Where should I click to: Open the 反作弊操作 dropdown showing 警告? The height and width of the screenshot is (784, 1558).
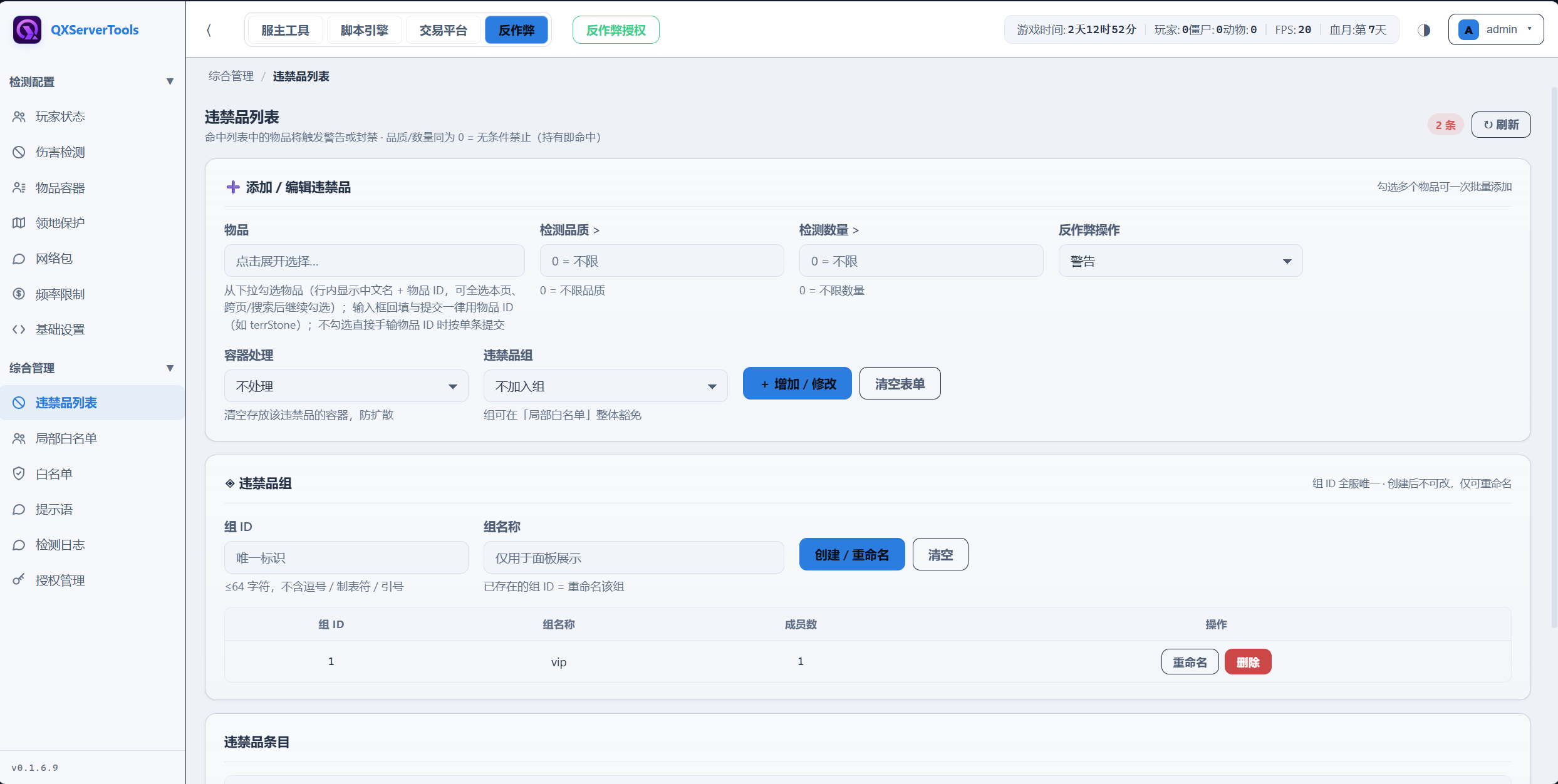pos(1180,260)
